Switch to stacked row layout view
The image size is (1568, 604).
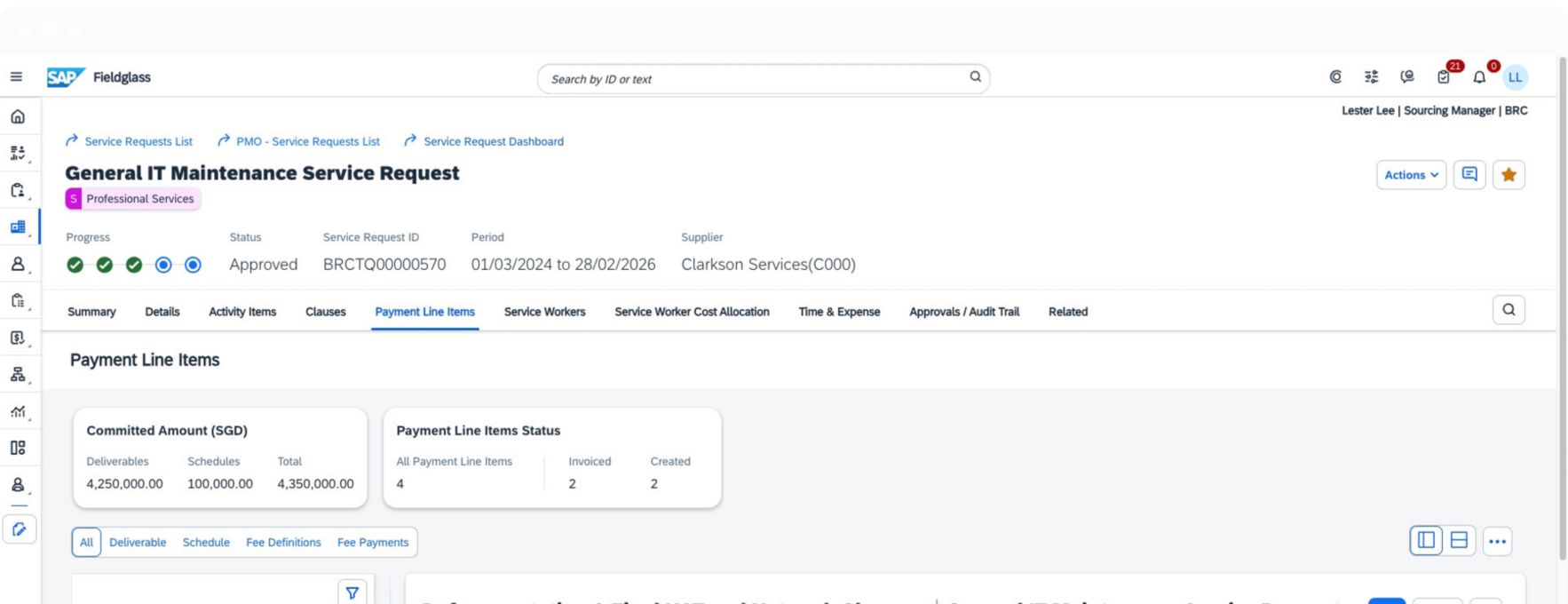pyautogui.click(x=1459, y=541)
